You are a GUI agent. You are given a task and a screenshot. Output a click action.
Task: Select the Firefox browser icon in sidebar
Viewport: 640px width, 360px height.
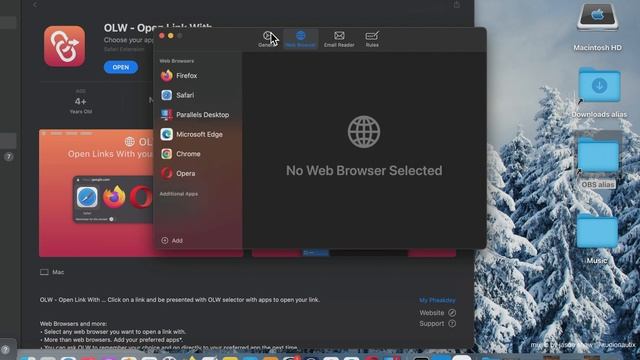pyautogui.click(x=167, y=76)
